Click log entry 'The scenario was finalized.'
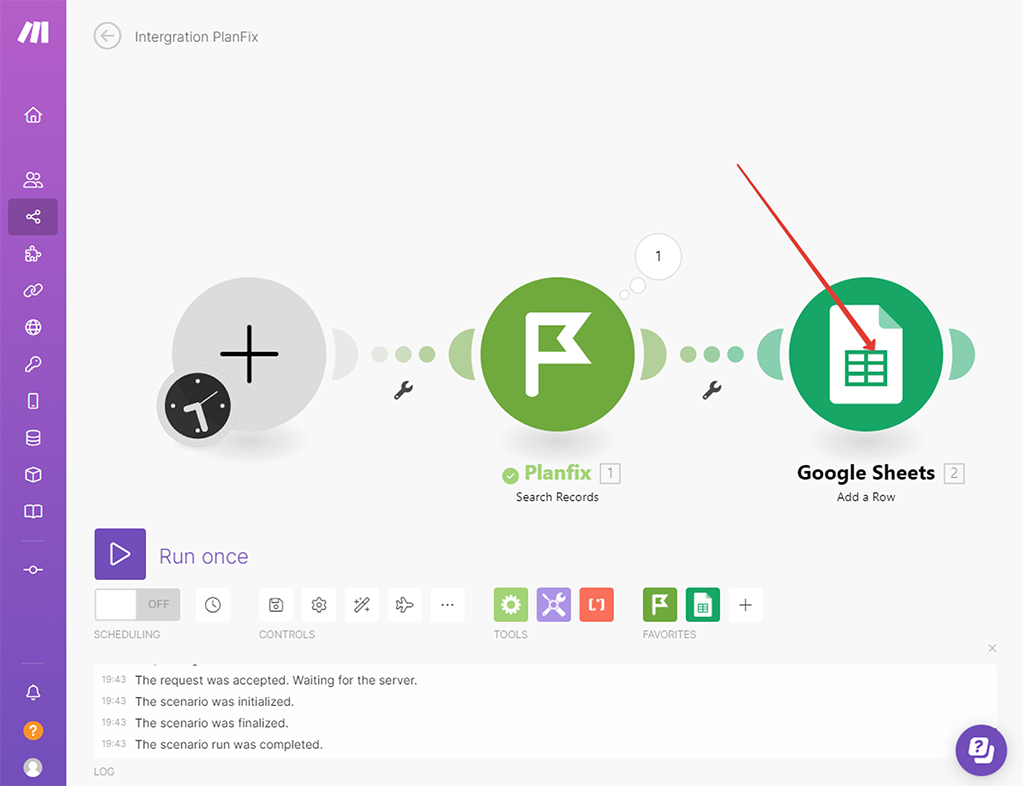1024x786 pixels. click(x=212, y=723)
